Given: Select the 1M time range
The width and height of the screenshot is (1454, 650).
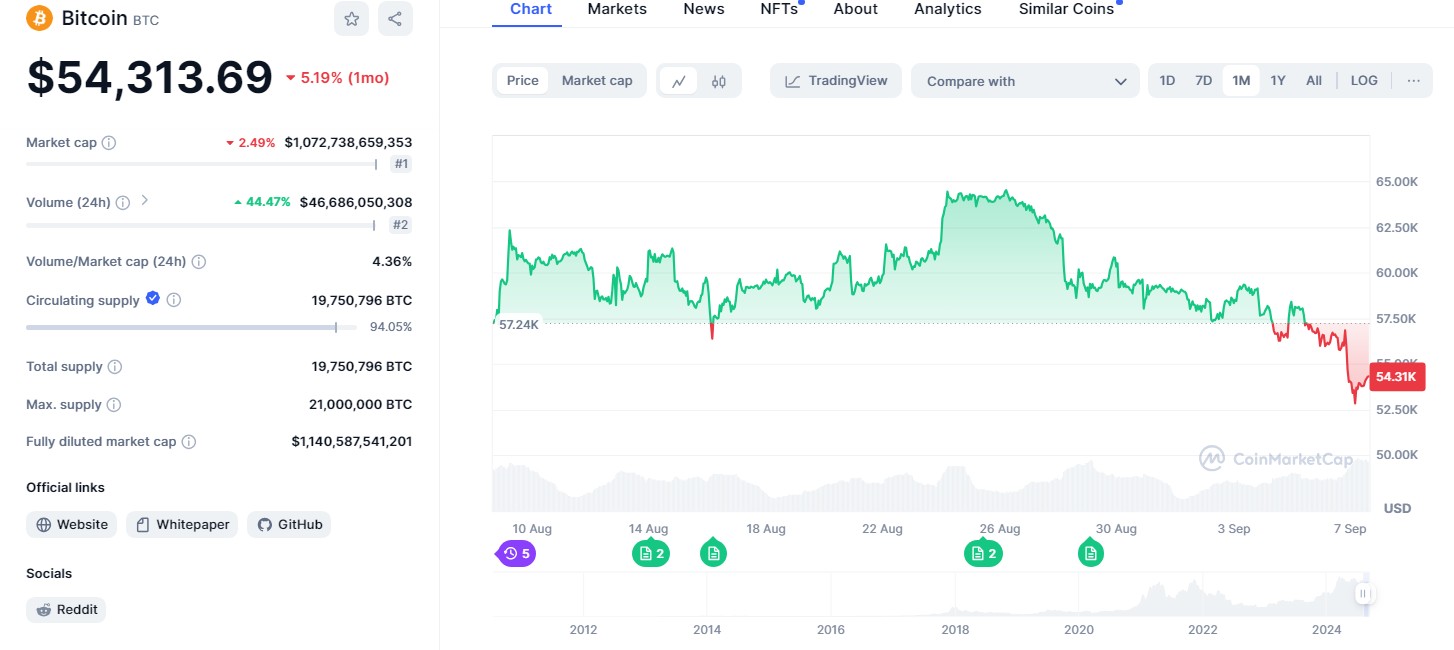Looking at the screenshot, I should (x=1241, y=81).
